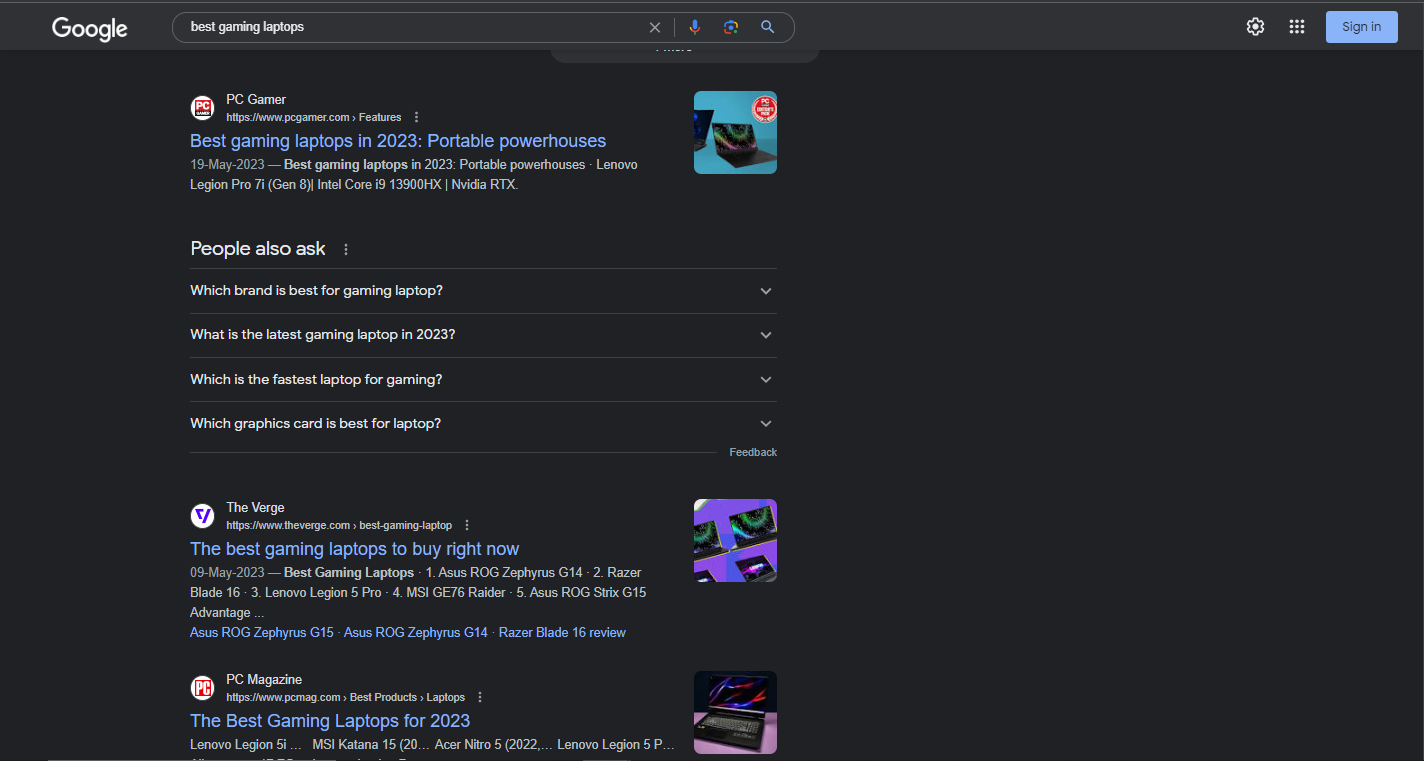Click the PC Magazine site name
The height and width of the screenshot is (761, 1424).
(x=264, y=680)
